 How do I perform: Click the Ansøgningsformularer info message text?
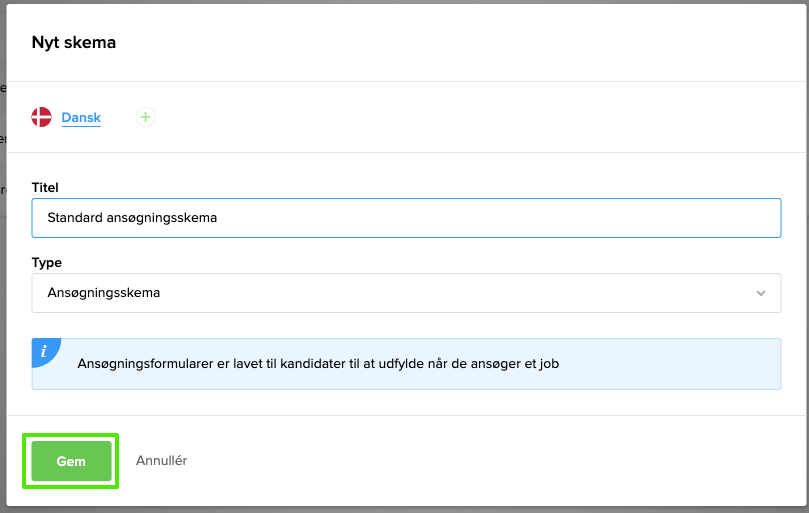click(x=317, y=363)
